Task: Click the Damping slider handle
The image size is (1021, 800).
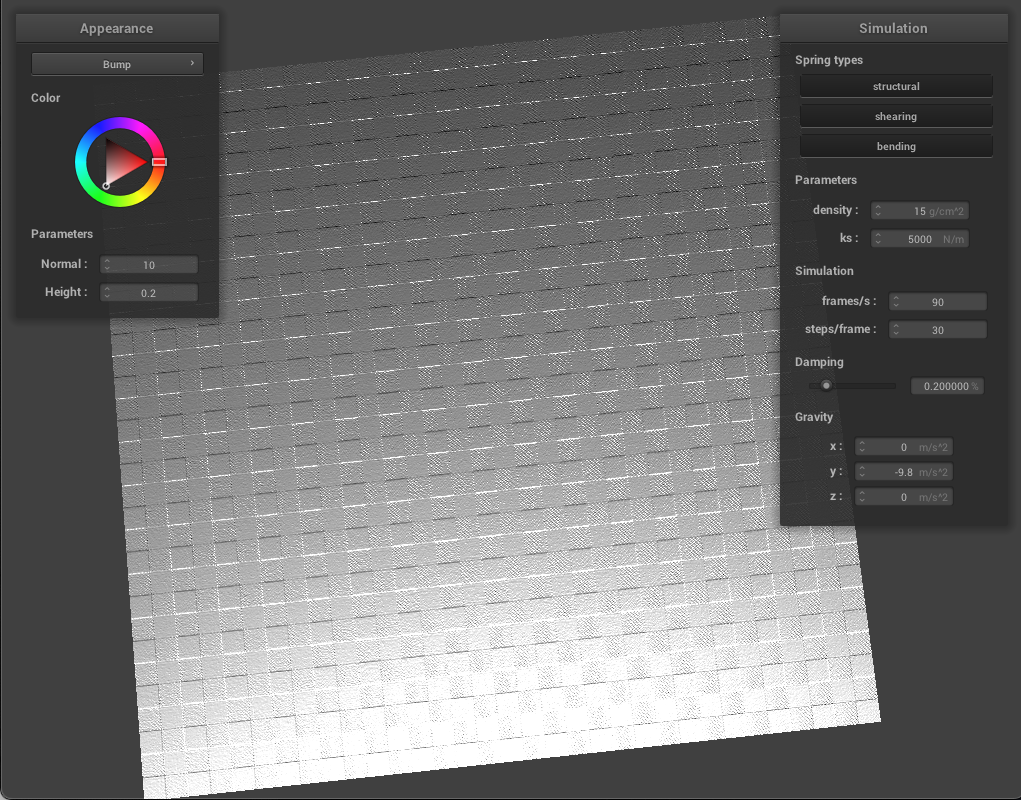Action: click(826, 385)
